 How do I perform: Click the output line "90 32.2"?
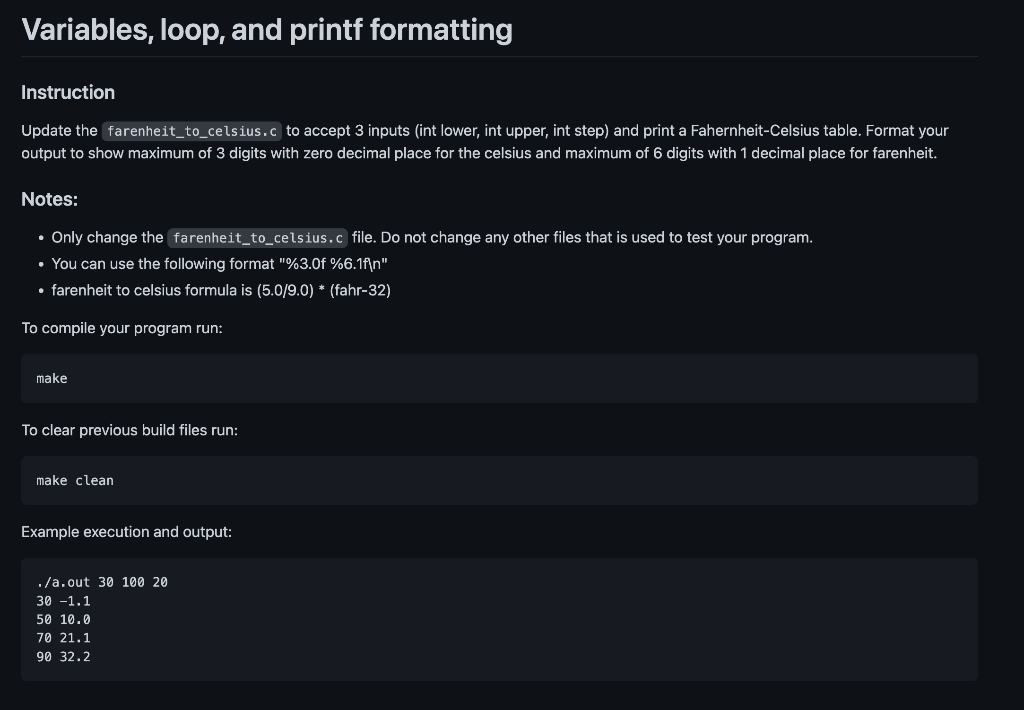point(63,656)
